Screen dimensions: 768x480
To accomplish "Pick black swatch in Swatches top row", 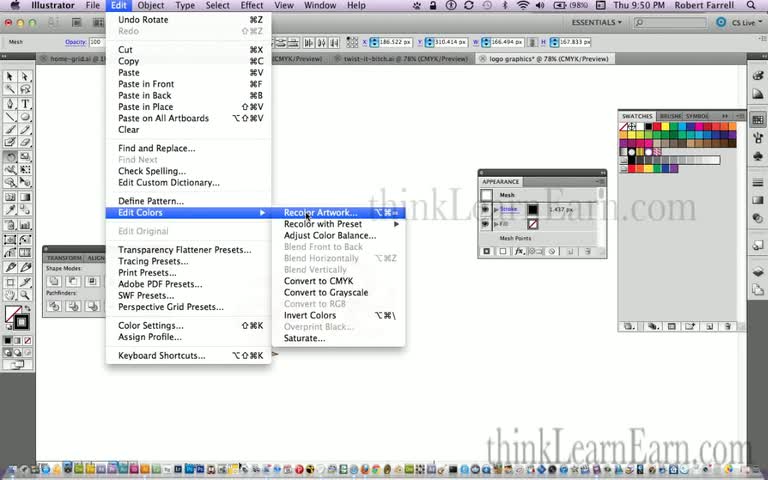I will (x=648, y=126).
